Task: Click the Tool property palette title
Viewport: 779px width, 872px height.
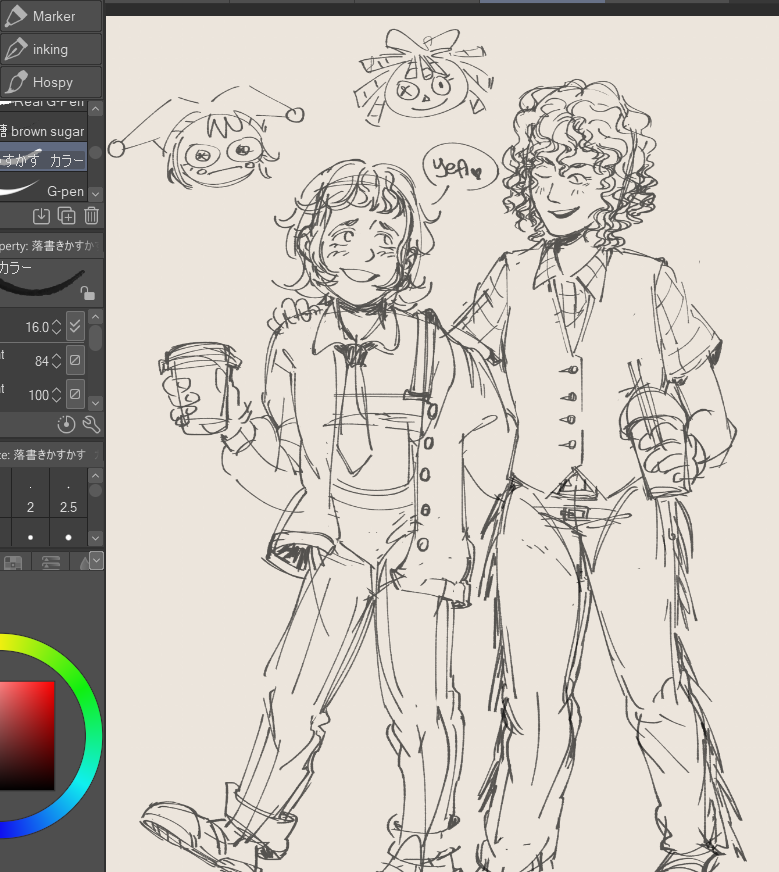Action: (x=51, y=246)
